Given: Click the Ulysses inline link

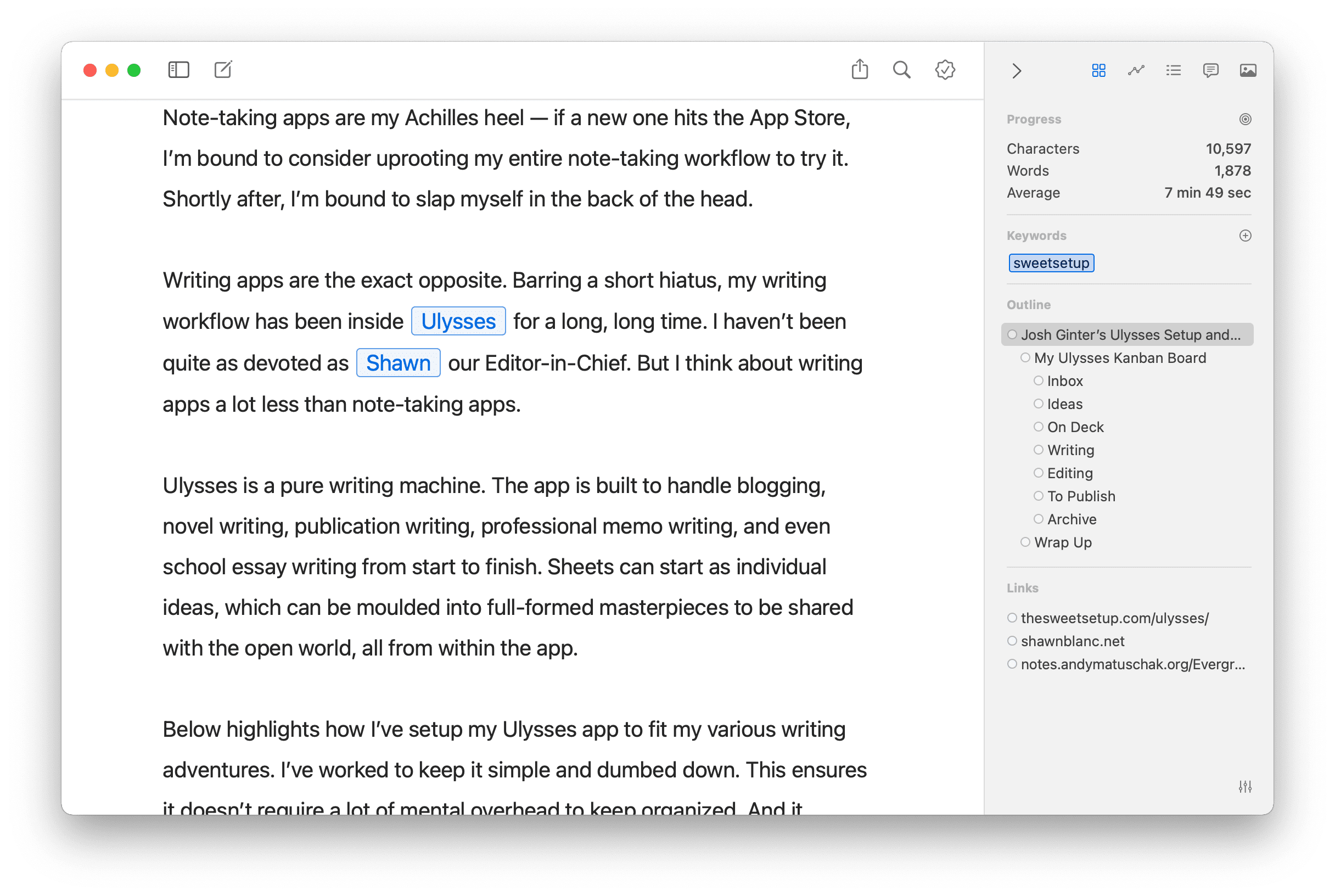Looking at the screenshot, I should tap(458, 321).
